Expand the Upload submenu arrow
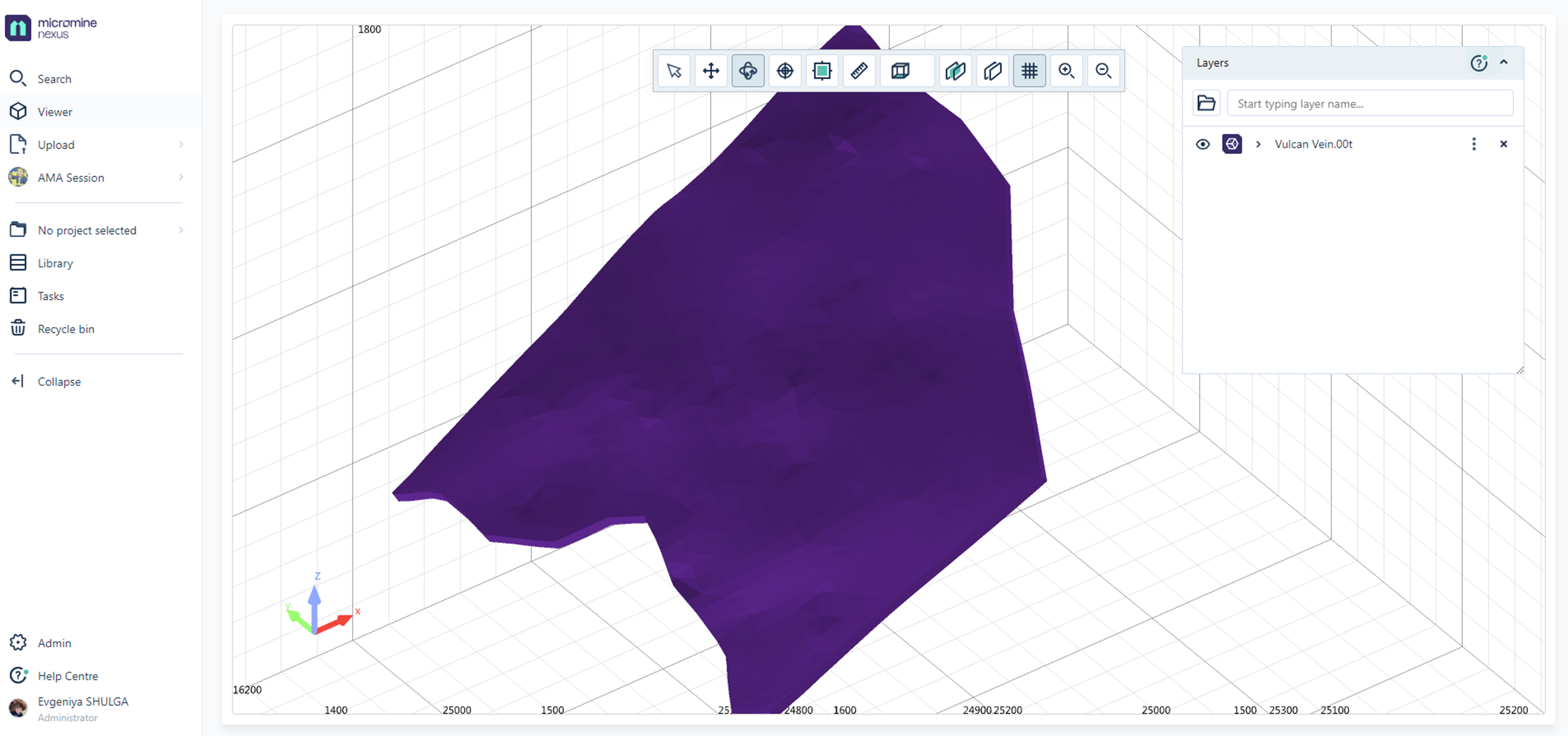 coord(181,145)
